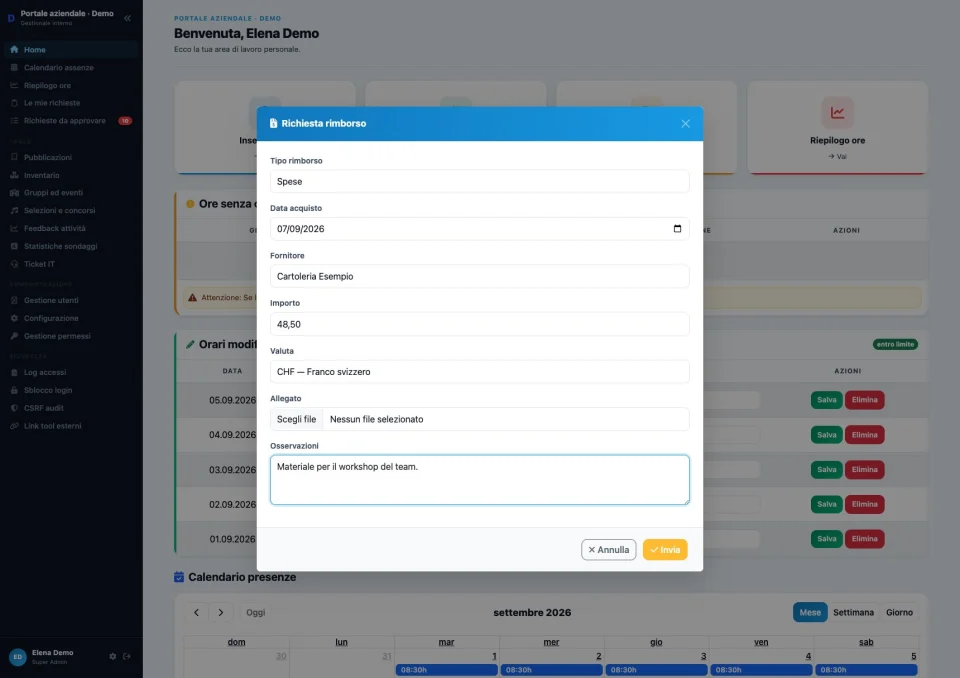Click the Home icon in sidebar
This screenshot has width=960, height=678.
14,50
